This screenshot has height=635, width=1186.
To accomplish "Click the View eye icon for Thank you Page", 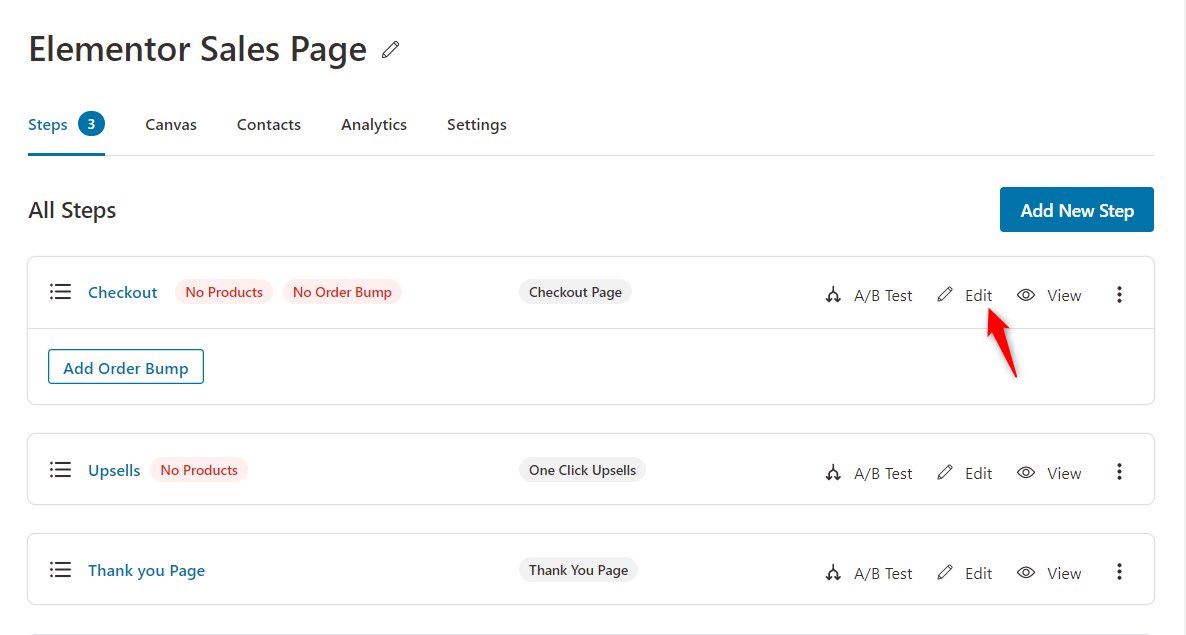I will tap(1026, 572).
